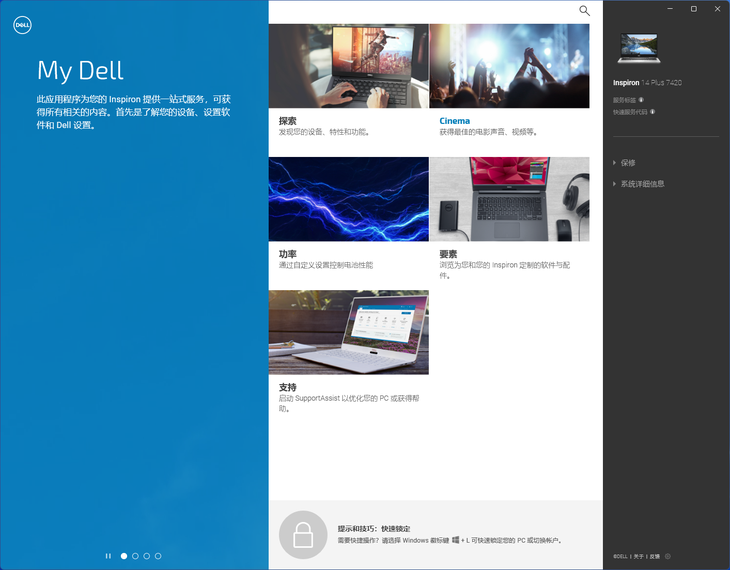Expand the 系统详细信息 section
730x570 pixels.
(641, 184)
